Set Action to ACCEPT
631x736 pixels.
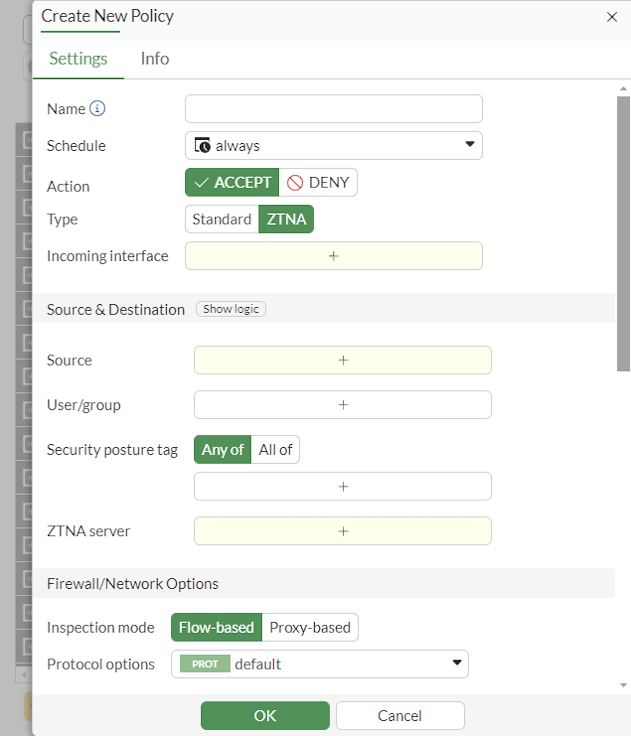(233, 183)
